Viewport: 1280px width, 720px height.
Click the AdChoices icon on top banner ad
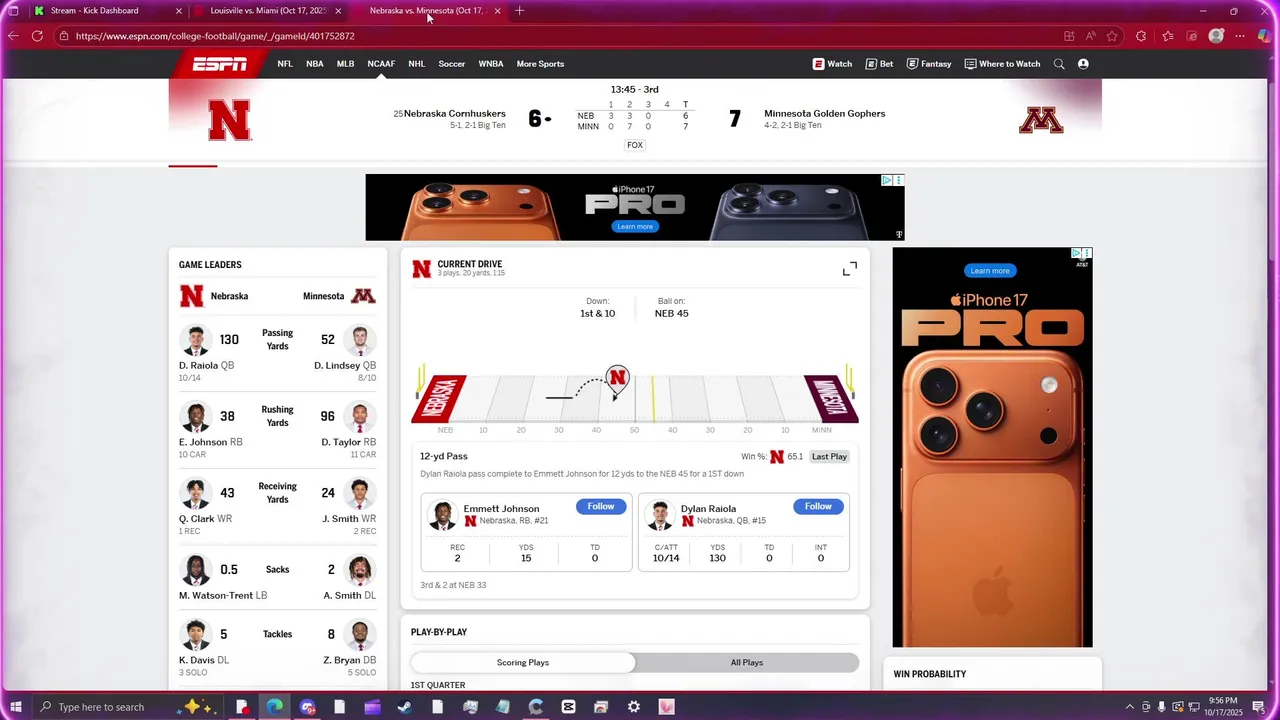click(887, 180)
